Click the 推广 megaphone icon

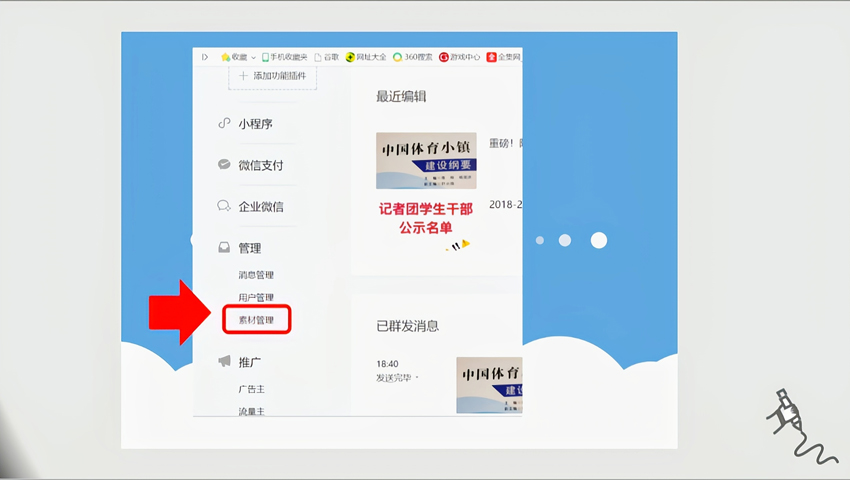[x=224, y=361]
